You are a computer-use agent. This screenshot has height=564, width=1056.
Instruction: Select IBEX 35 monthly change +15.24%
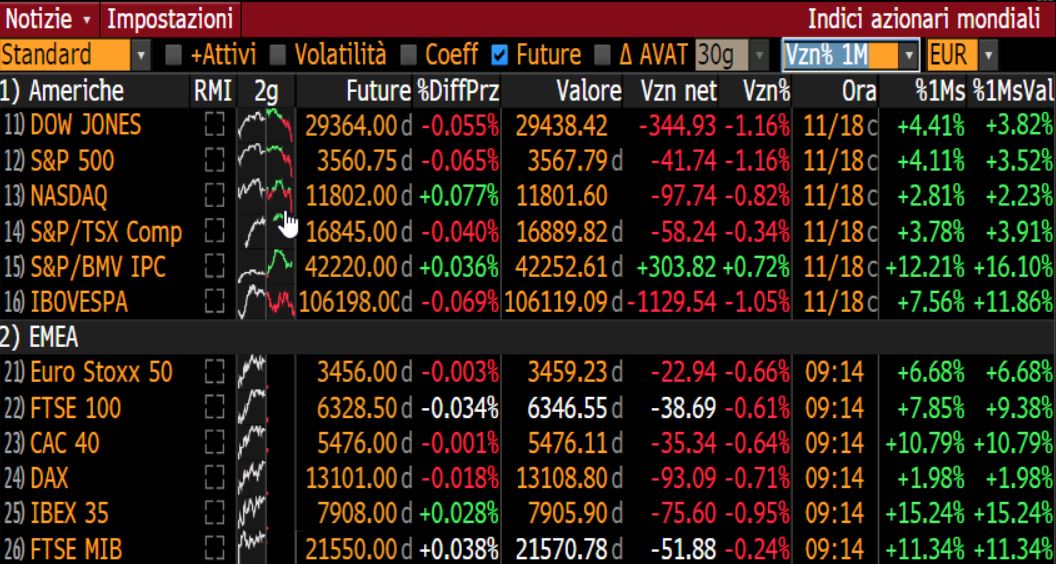925,515
